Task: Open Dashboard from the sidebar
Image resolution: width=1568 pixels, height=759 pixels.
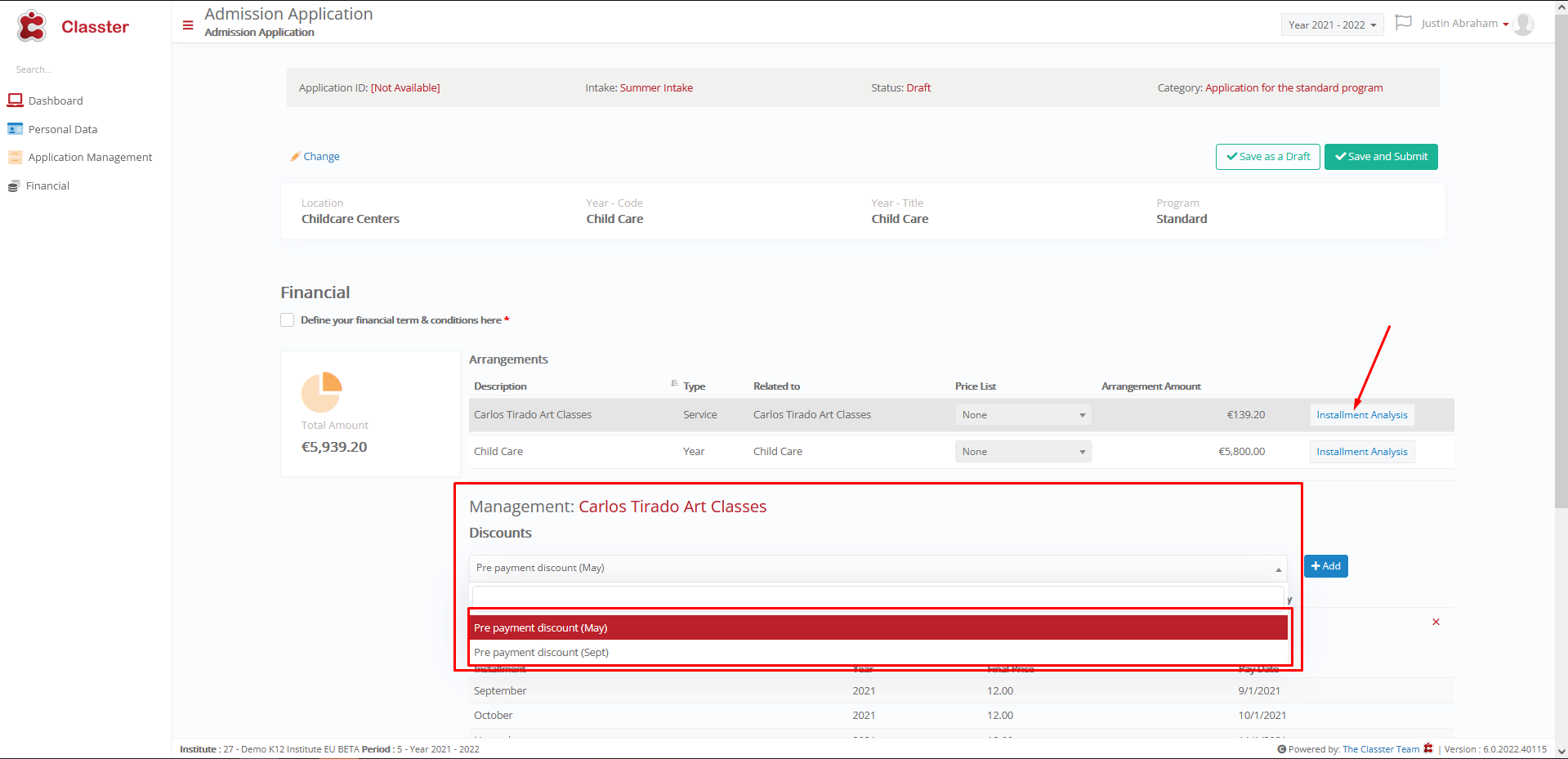Action: [56, 100]
